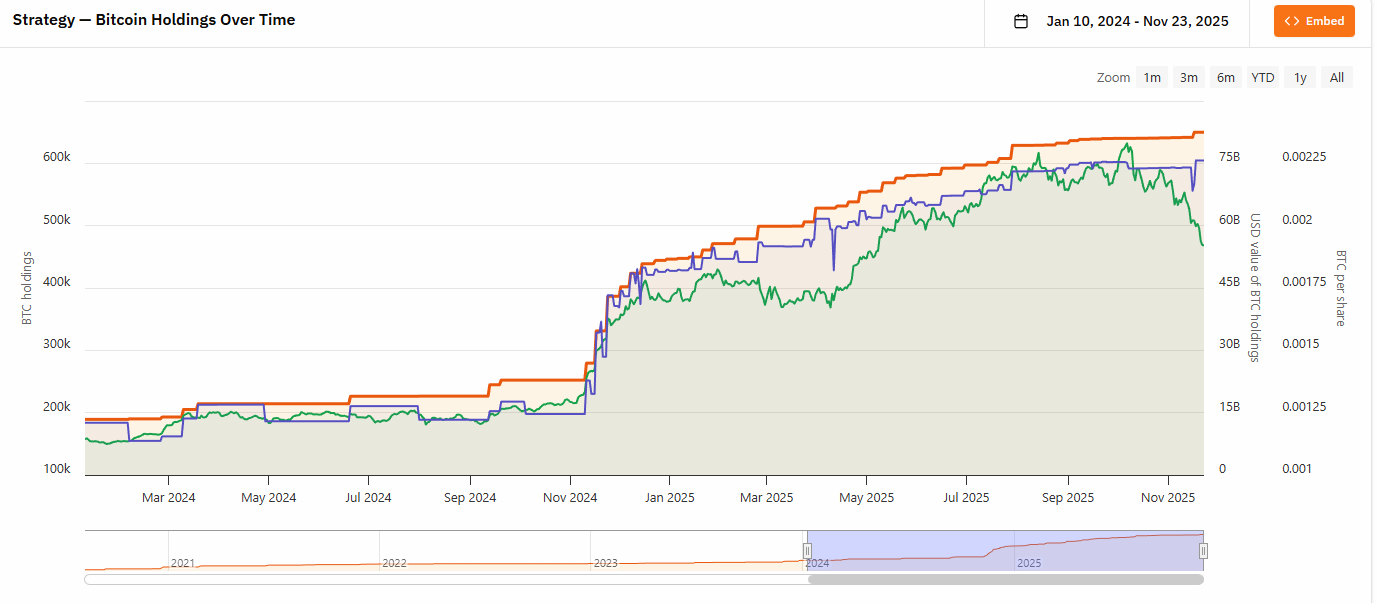Click the USD value of BTC holdings axis title

[x=1256, y=287]
